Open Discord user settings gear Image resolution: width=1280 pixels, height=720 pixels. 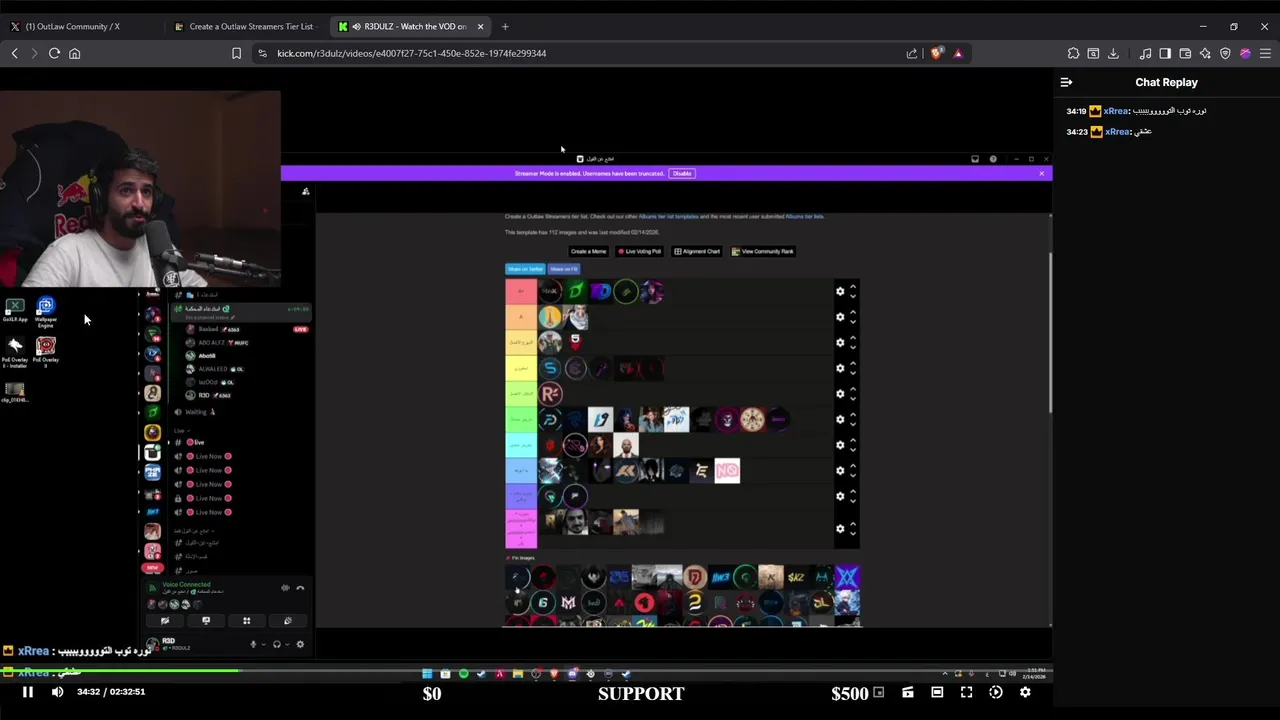coord(300,645)
